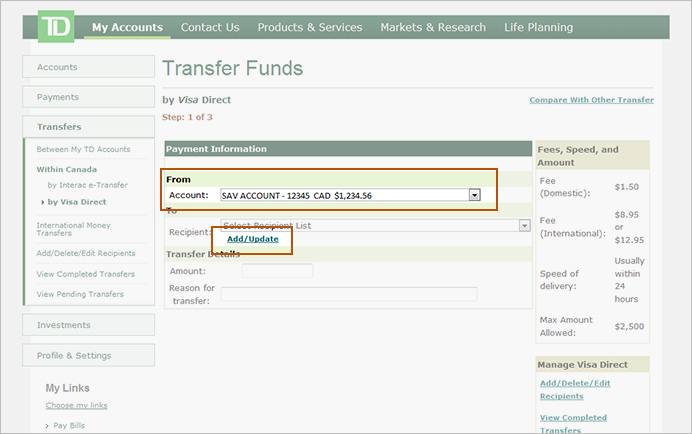This screenshot has height=434, width=692.
Task: Open the From Account dropdown
Action: (350, 195)
